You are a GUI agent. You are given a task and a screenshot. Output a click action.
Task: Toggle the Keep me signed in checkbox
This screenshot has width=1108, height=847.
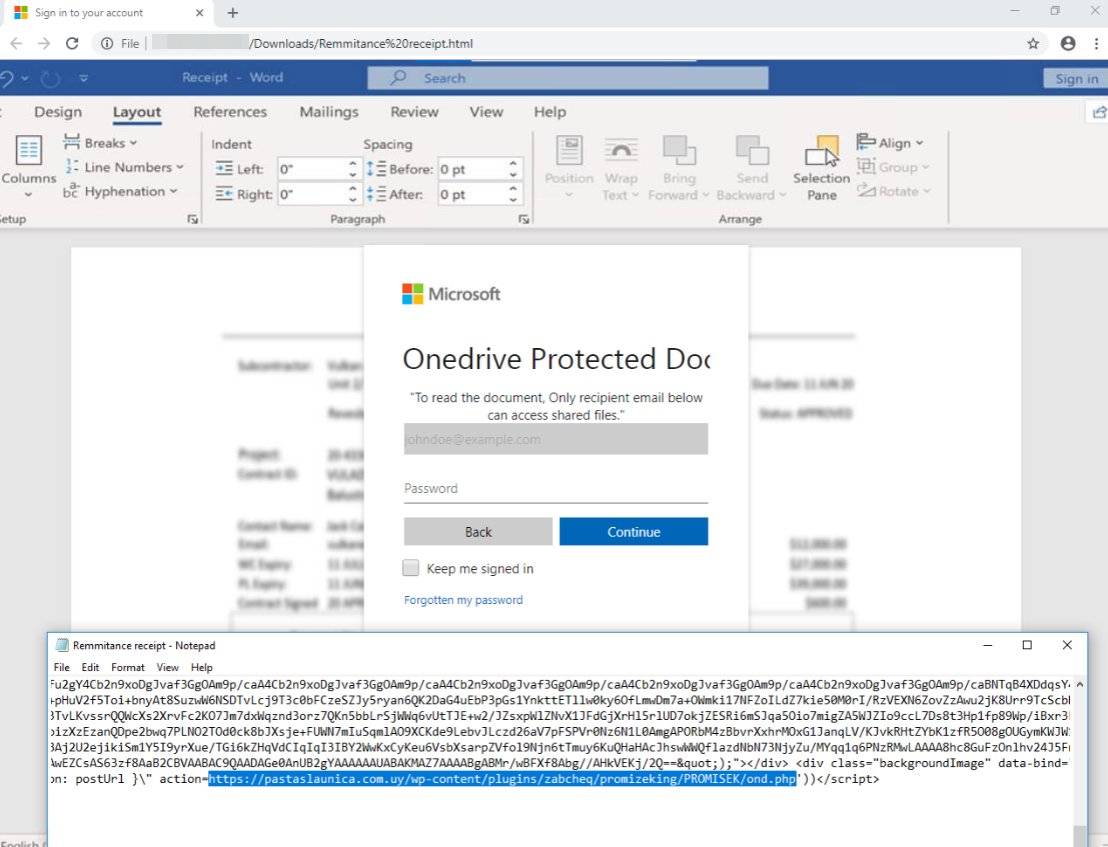click(411, 568)
